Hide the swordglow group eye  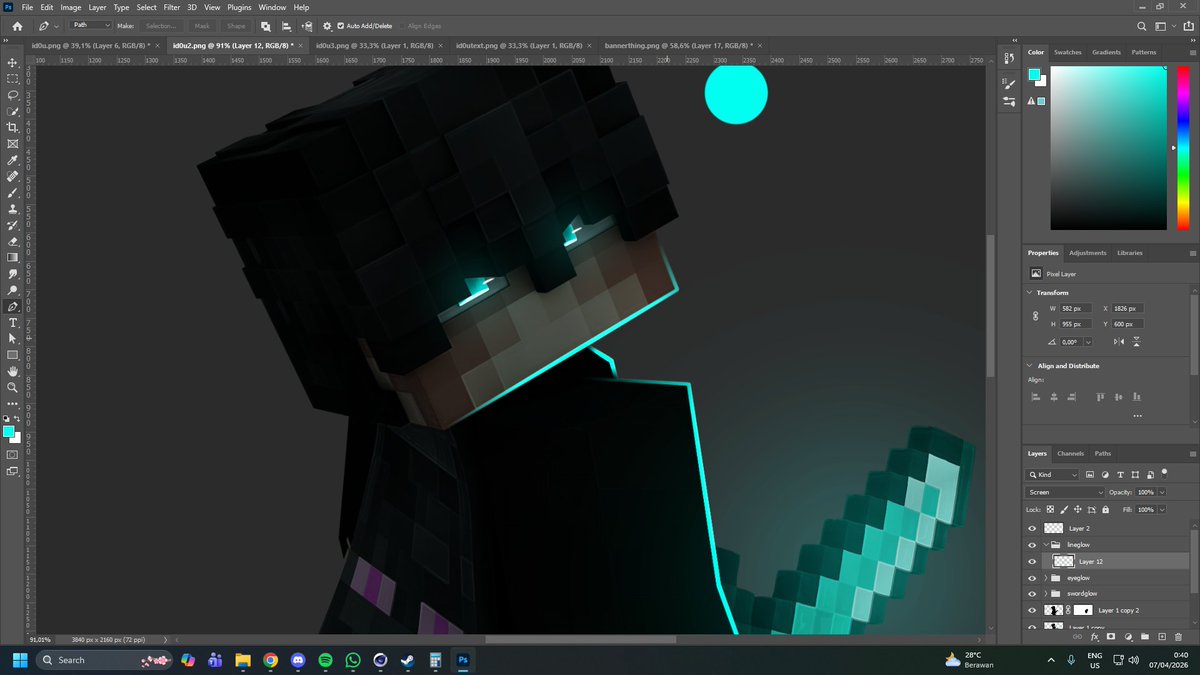tap(1033, 594)
